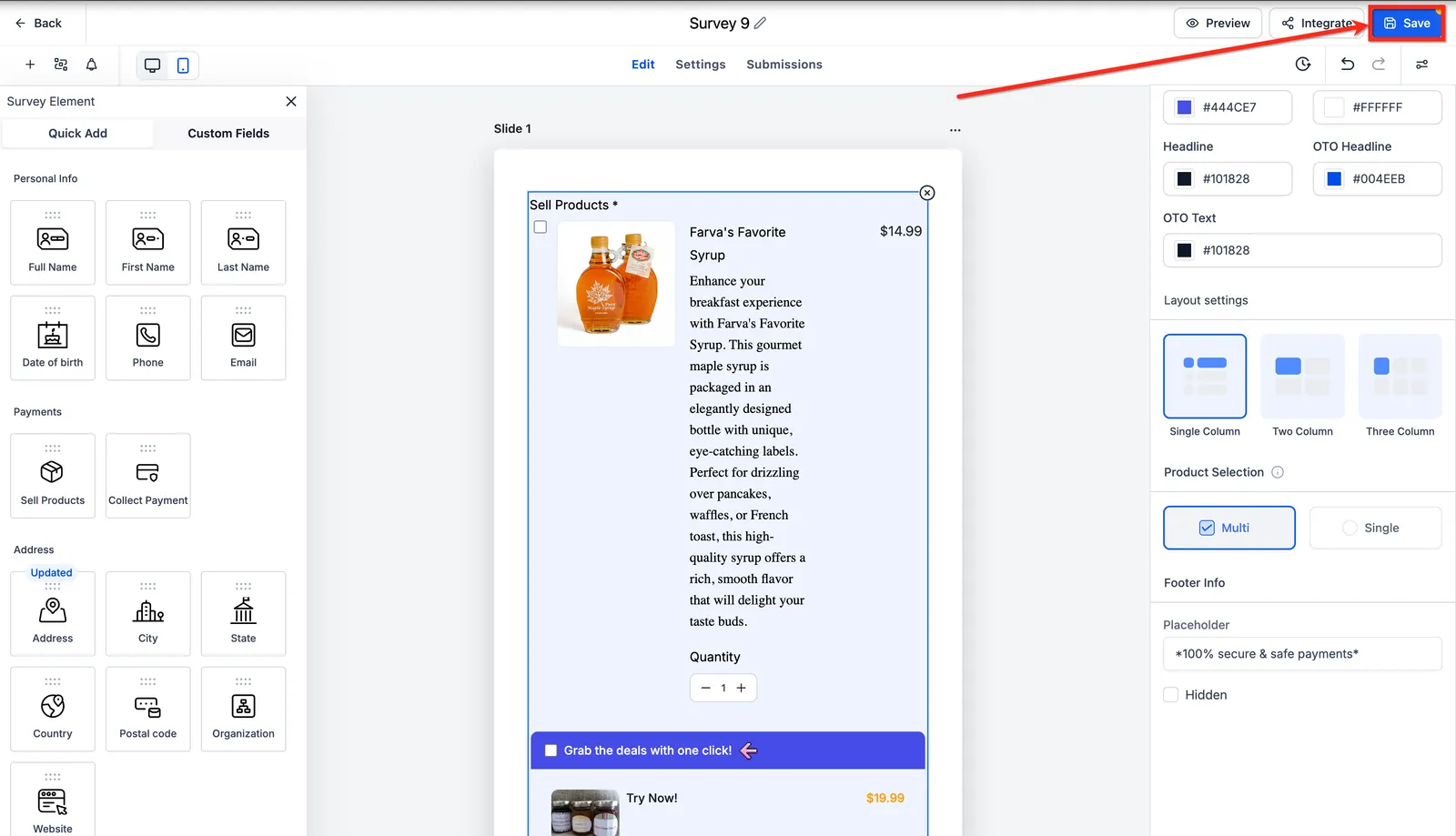This screenshot has width=1456, height=836.
Task: Select the Three Column layout
Action: (1400, 376)
